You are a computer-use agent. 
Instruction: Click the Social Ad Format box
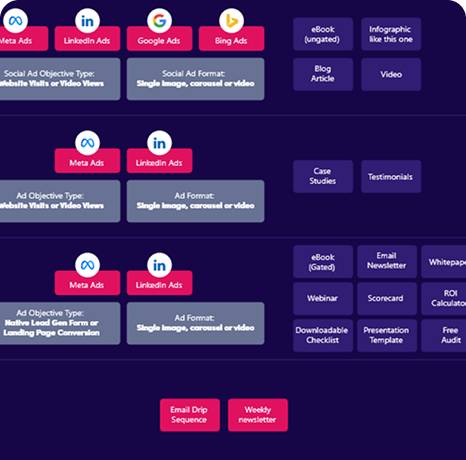[195, 79]
